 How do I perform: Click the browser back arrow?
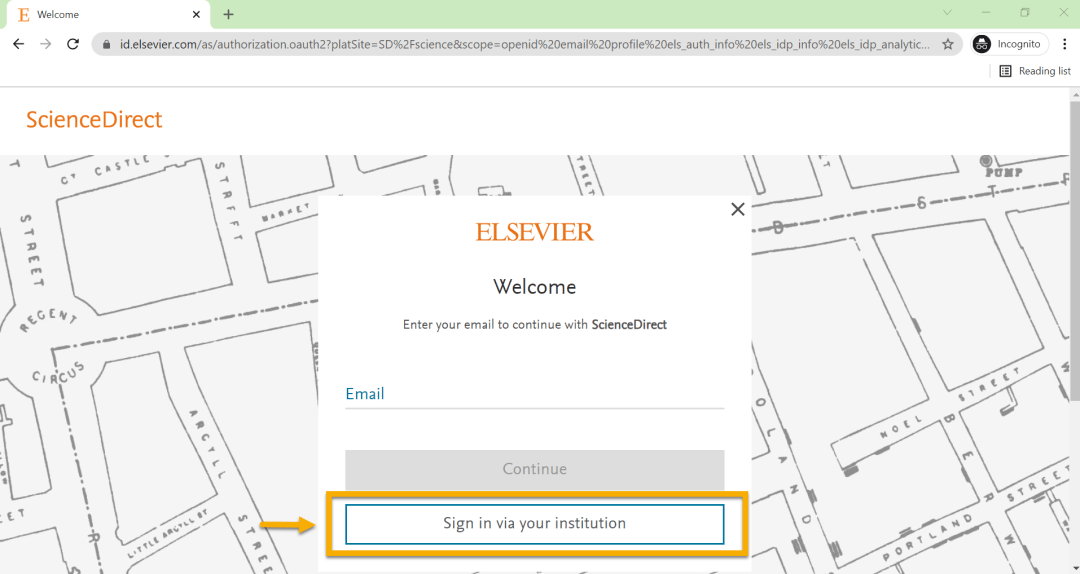click(18, 44)
